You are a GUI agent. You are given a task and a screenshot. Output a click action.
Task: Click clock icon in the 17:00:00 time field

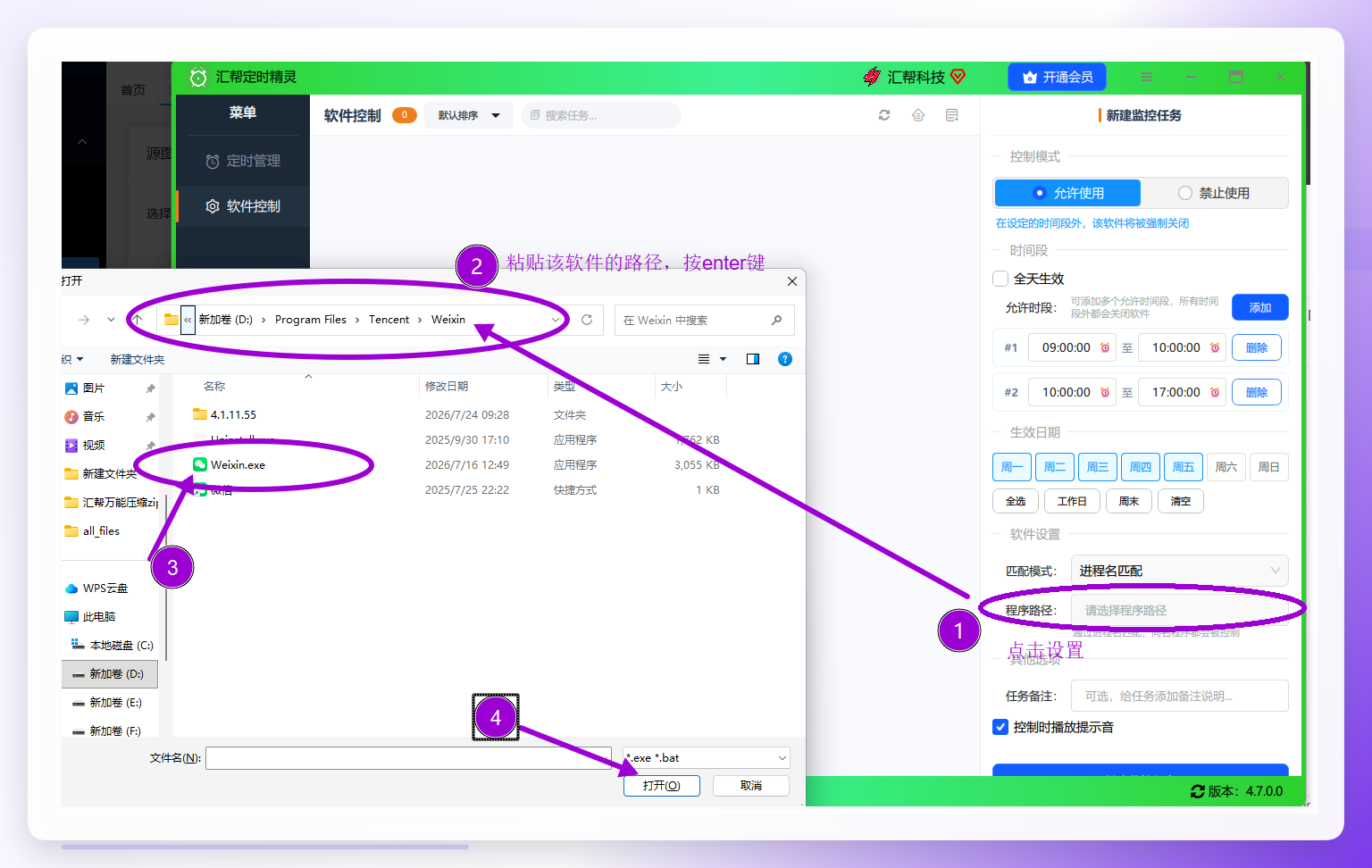1215,392
